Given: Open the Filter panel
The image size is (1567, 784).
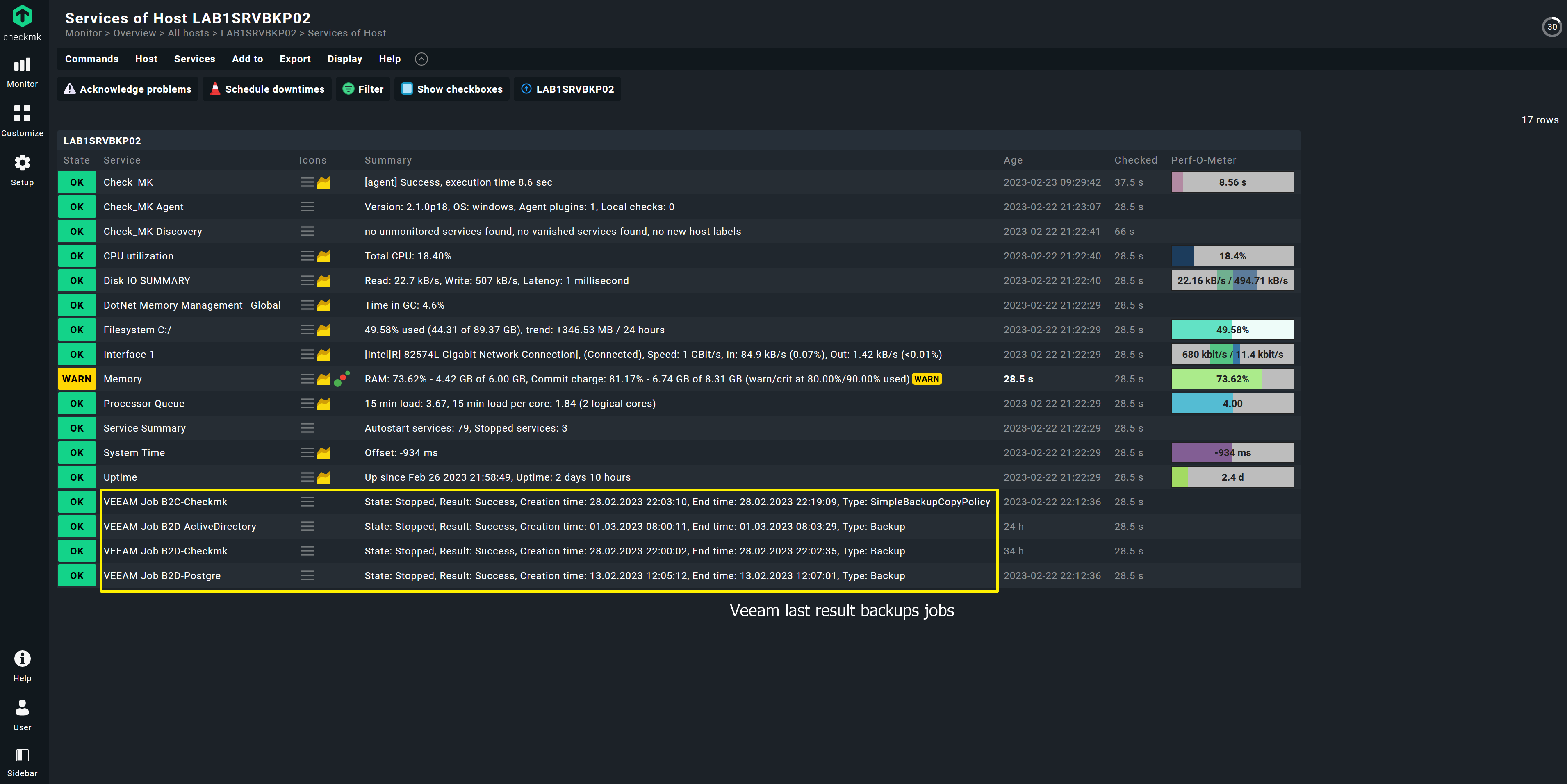Looking at the screenshot, I should tap(363, 89).
